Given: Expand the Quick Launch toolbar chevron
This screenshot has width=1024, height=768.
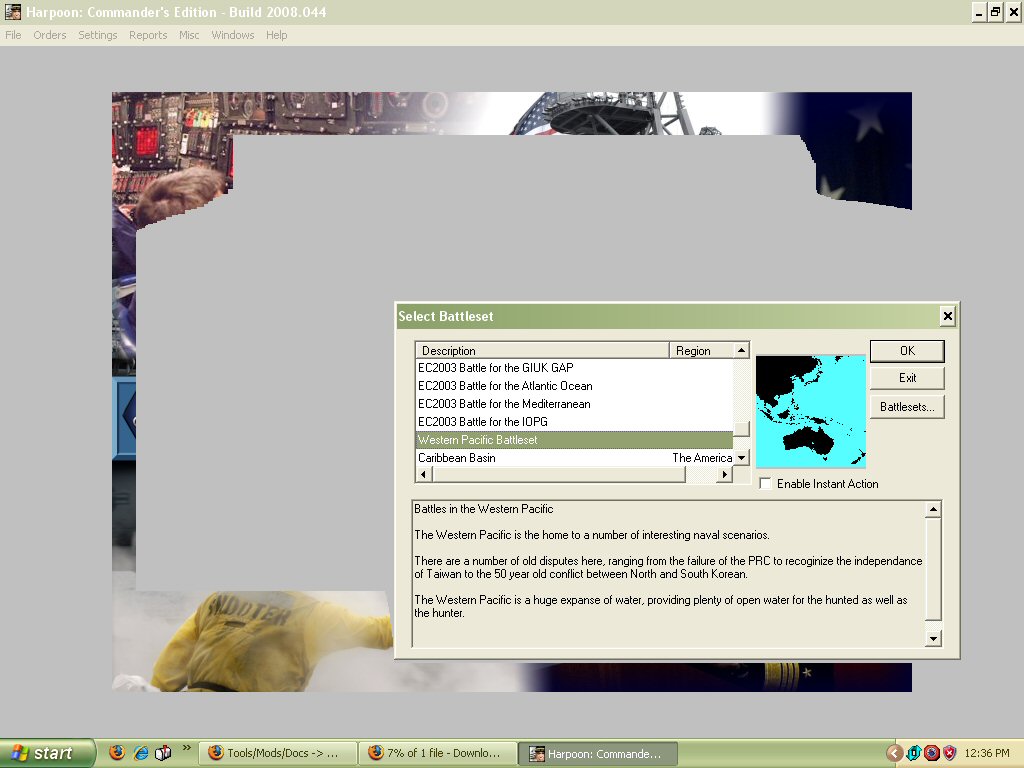Looking at the screenshot, I should click(187, 749).
